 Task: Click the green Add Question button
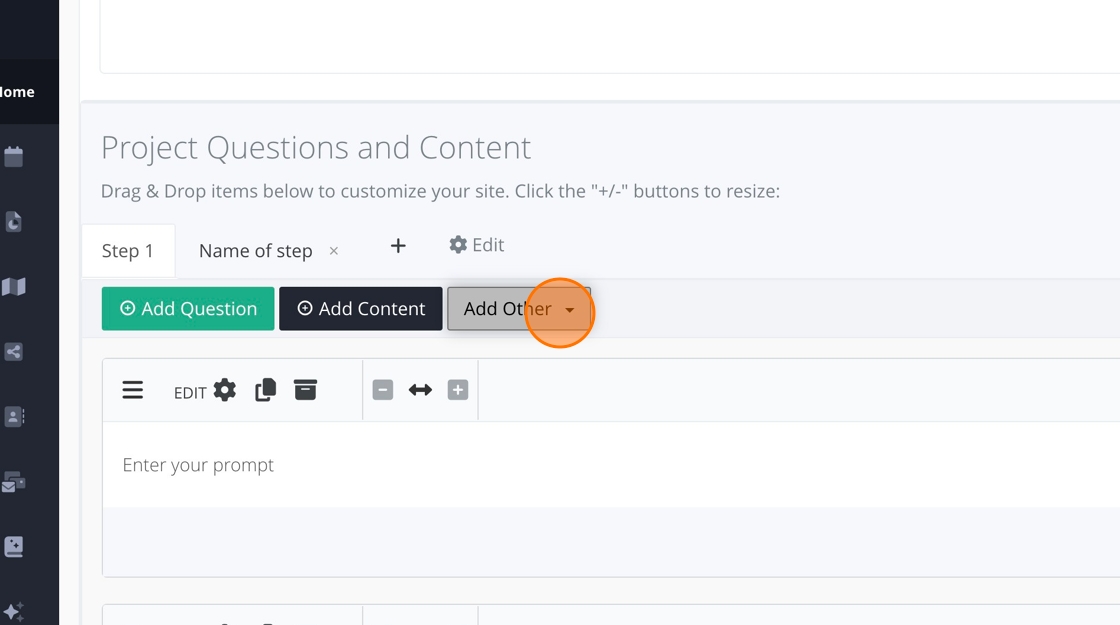click(188, 309)
